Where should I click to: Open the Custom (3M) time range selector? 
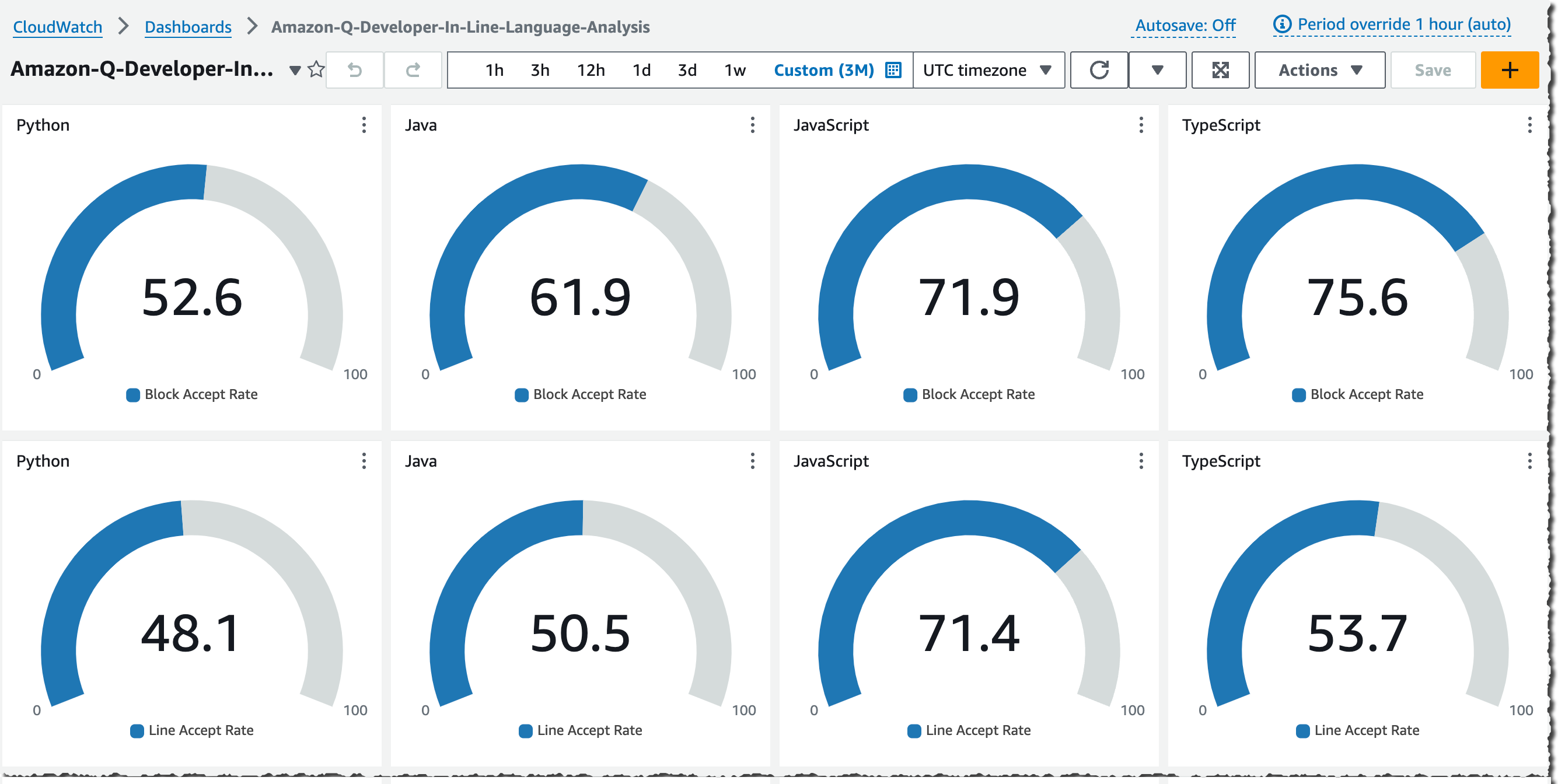[824, 69]
